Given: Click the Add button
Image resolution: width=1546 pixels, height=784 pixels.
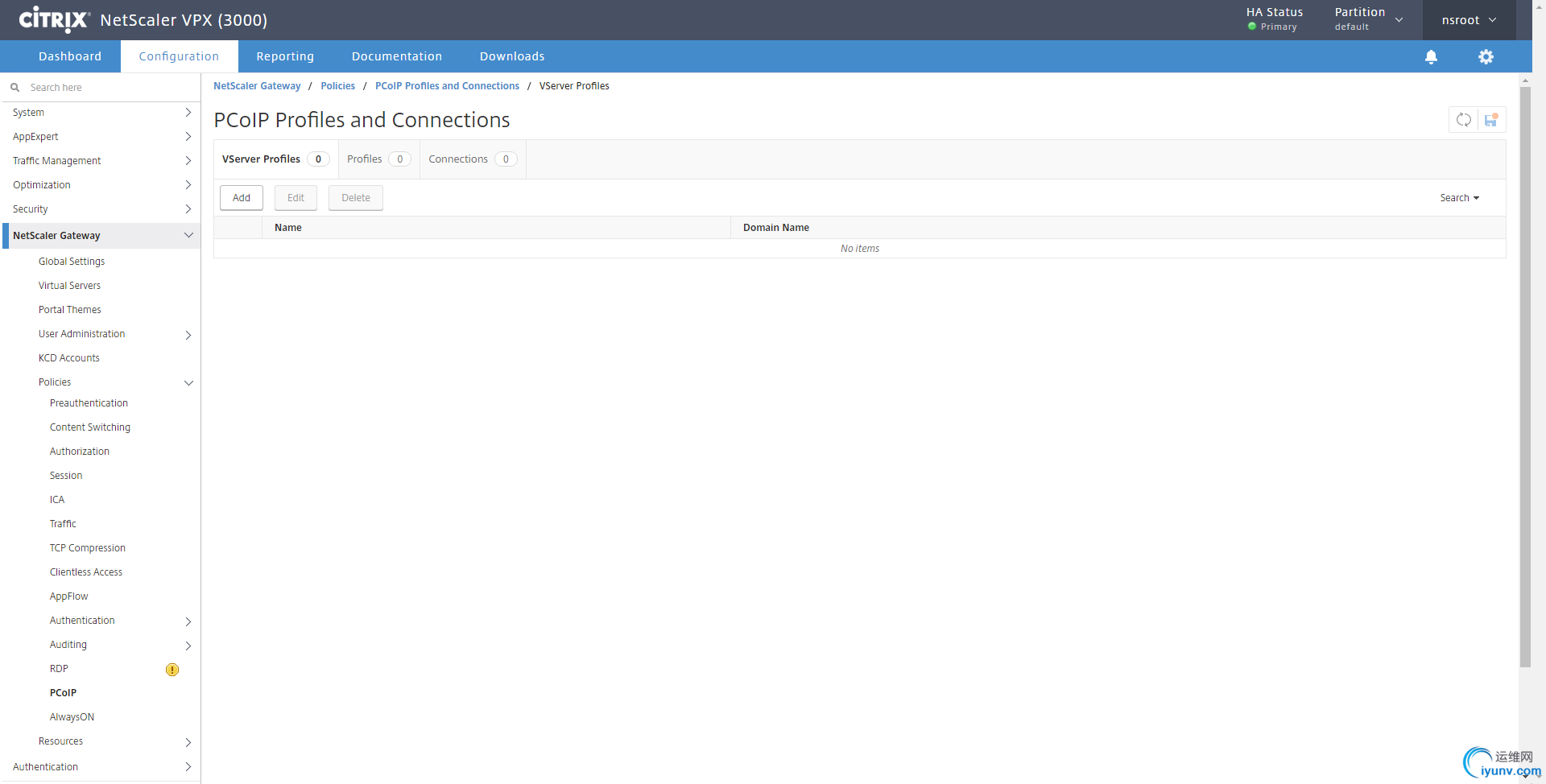Looking at the screenshot, I should (242, 198).
